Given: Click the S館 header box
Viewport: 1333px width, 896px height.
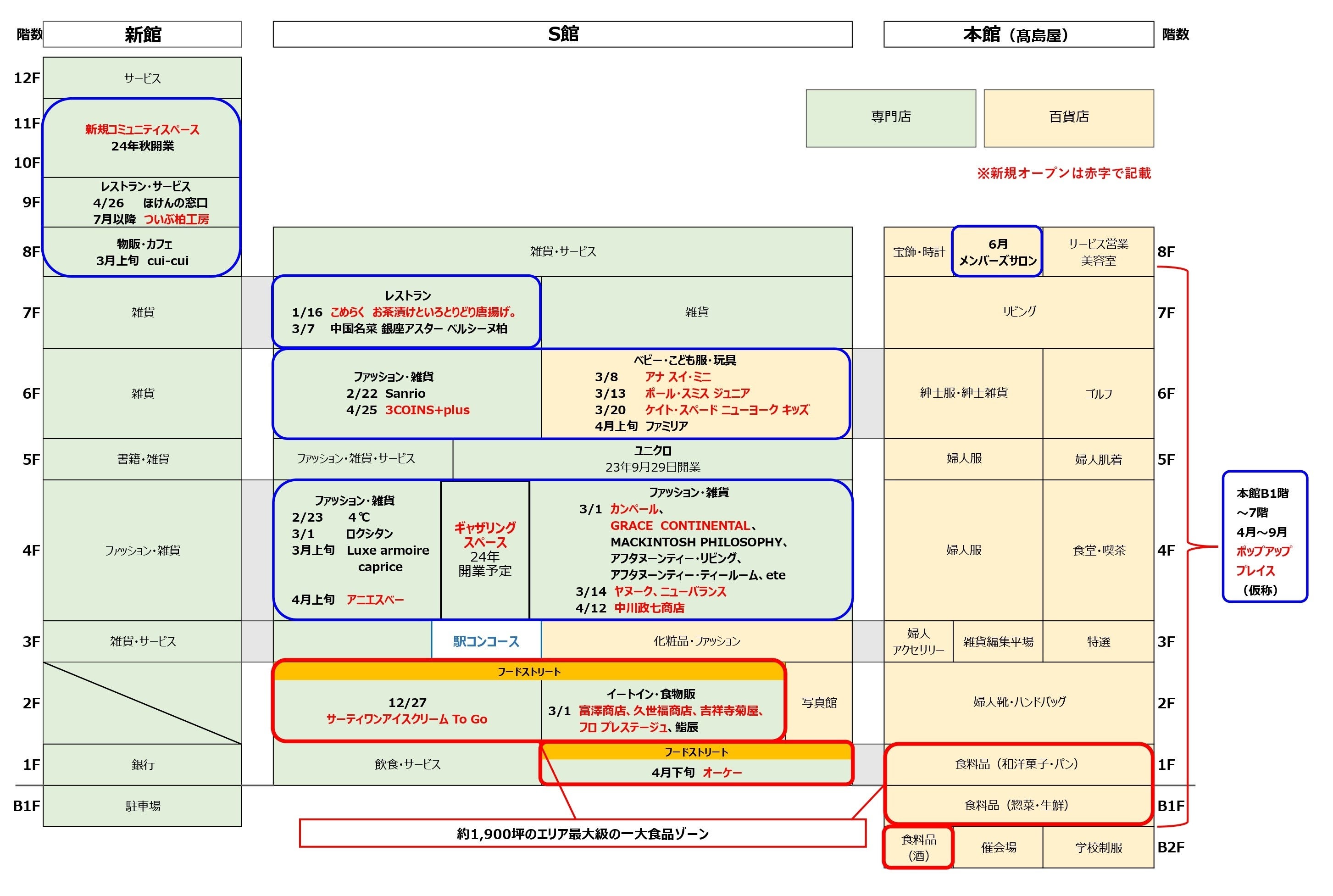Looking at the screenshot, I should click(562, 34).
